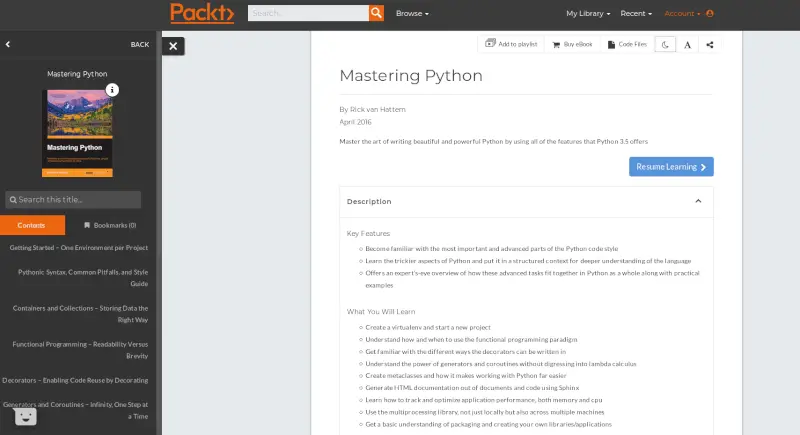Screen dimensions: 800x435
Task: Click the Add to playlist icon
Action: click(x=490, y=43)
